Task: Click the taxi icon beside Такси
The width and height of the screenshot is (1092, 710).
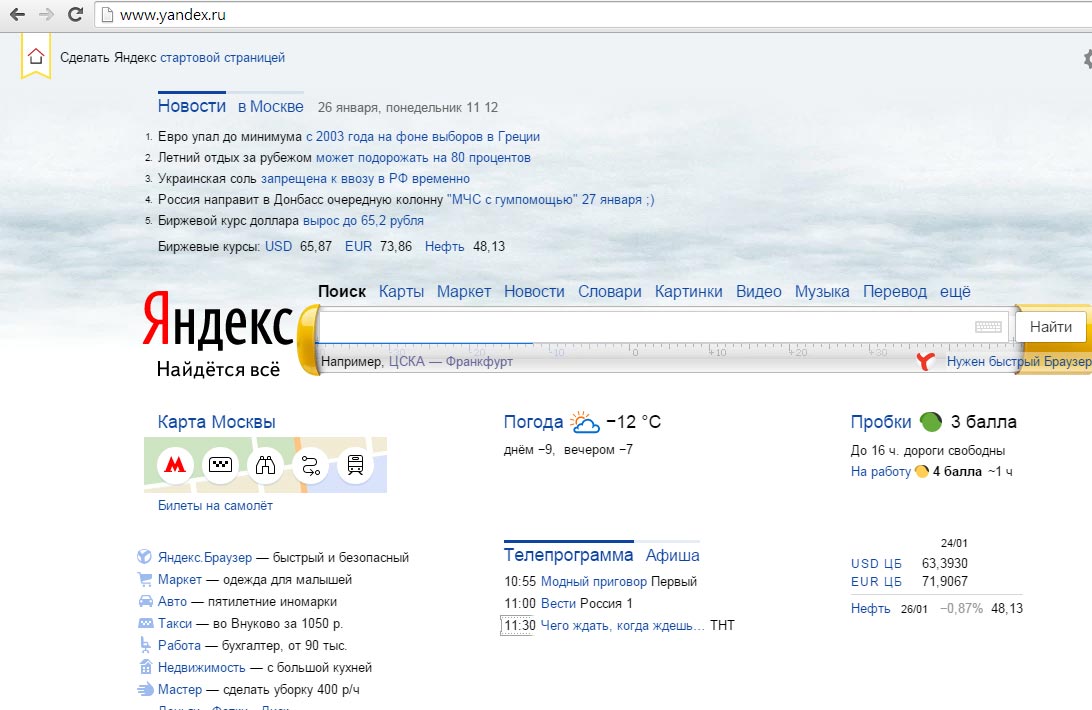Action: (x=146, y=623)
